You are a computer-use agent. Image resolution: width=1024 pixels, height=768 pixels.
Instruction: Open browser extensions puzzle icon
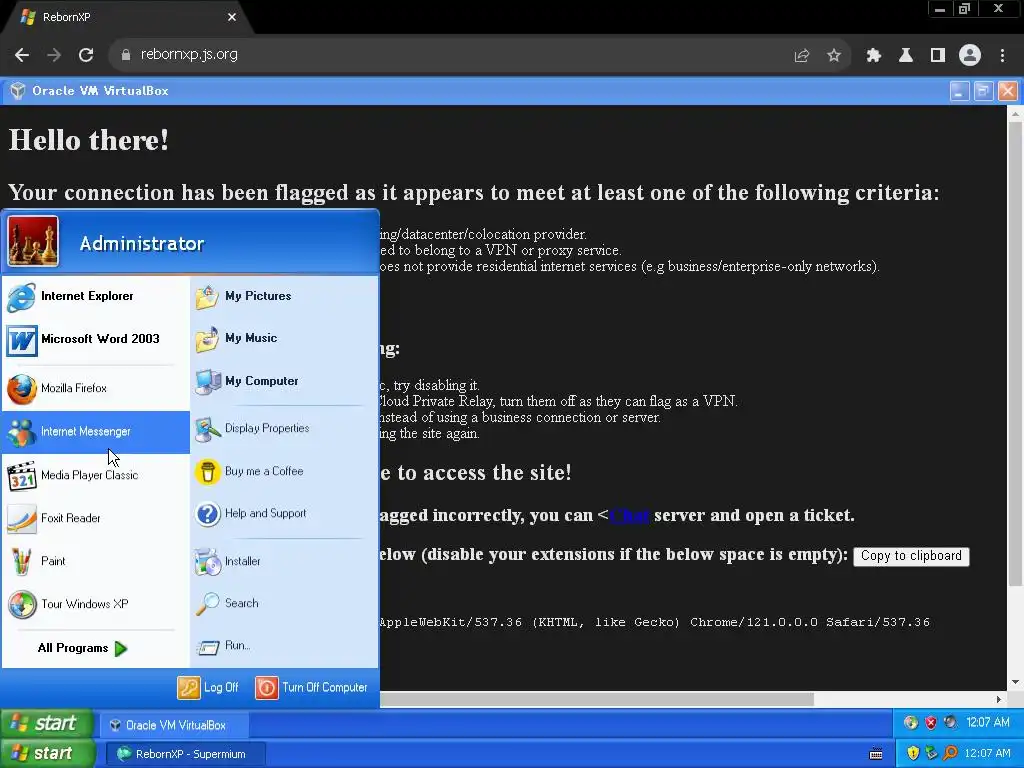(874, 56)
